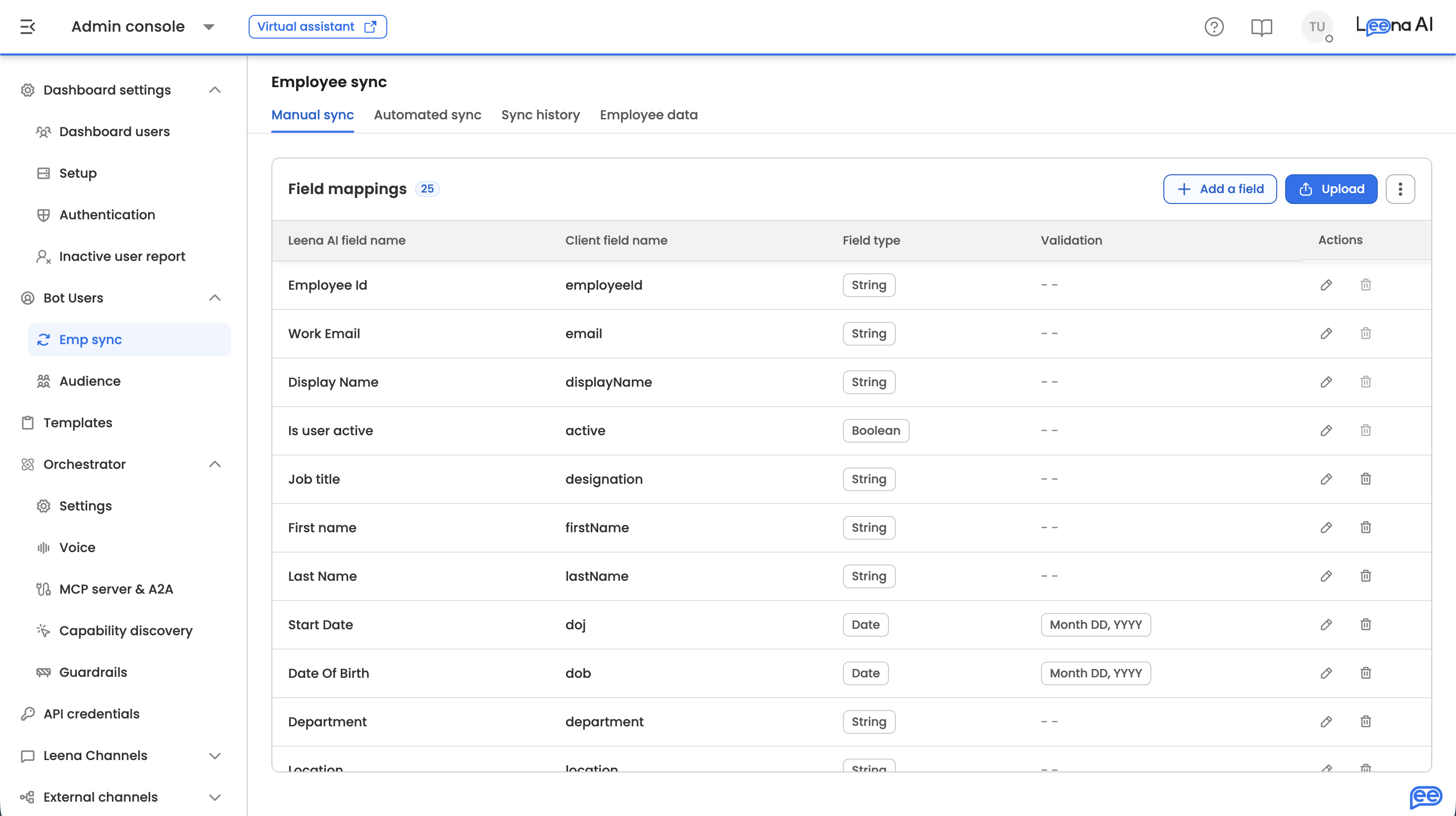Expand the External channels section

point(215,797)
